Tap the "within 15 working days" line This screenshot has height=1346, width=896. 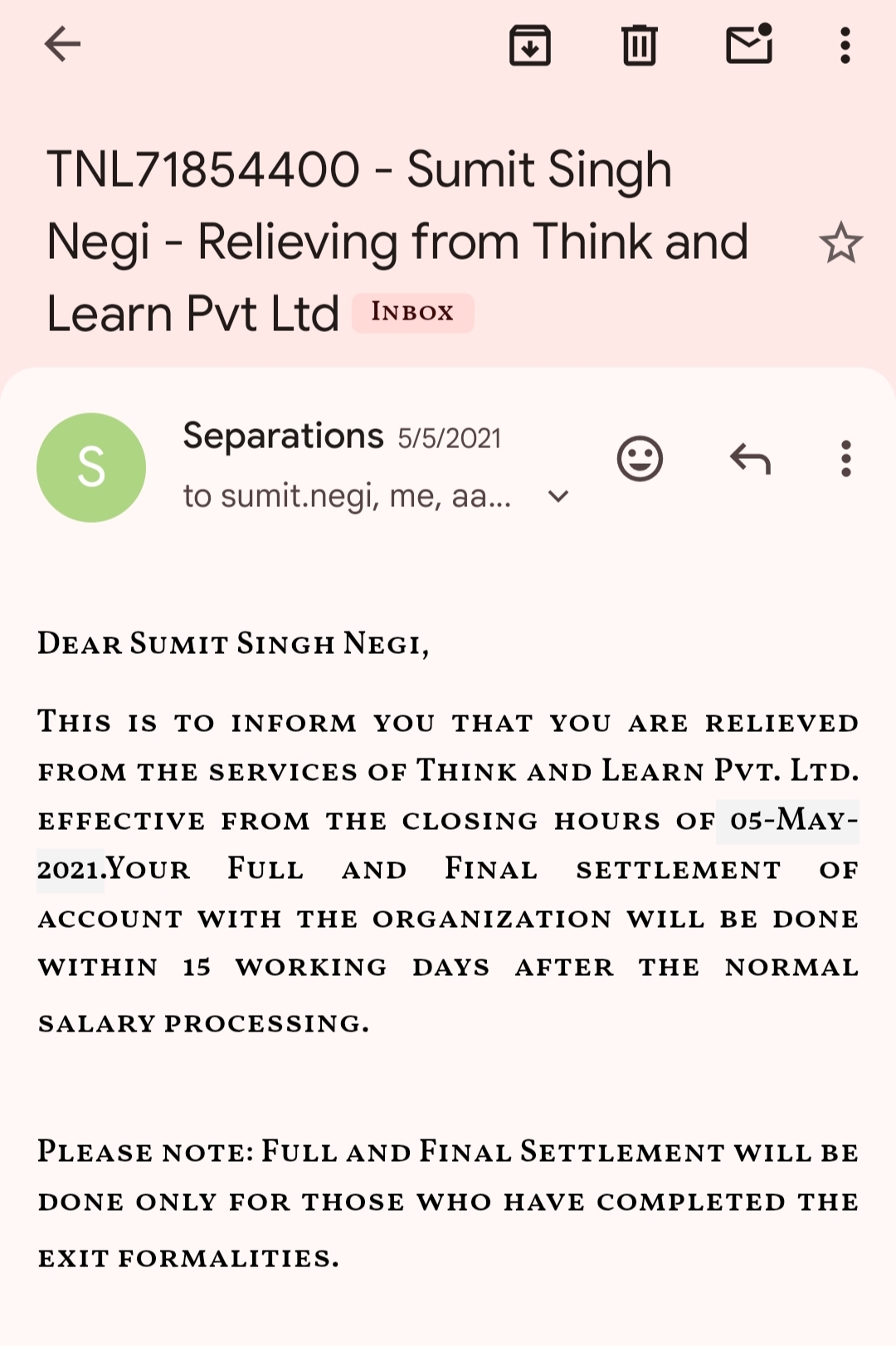coord(448,968)
